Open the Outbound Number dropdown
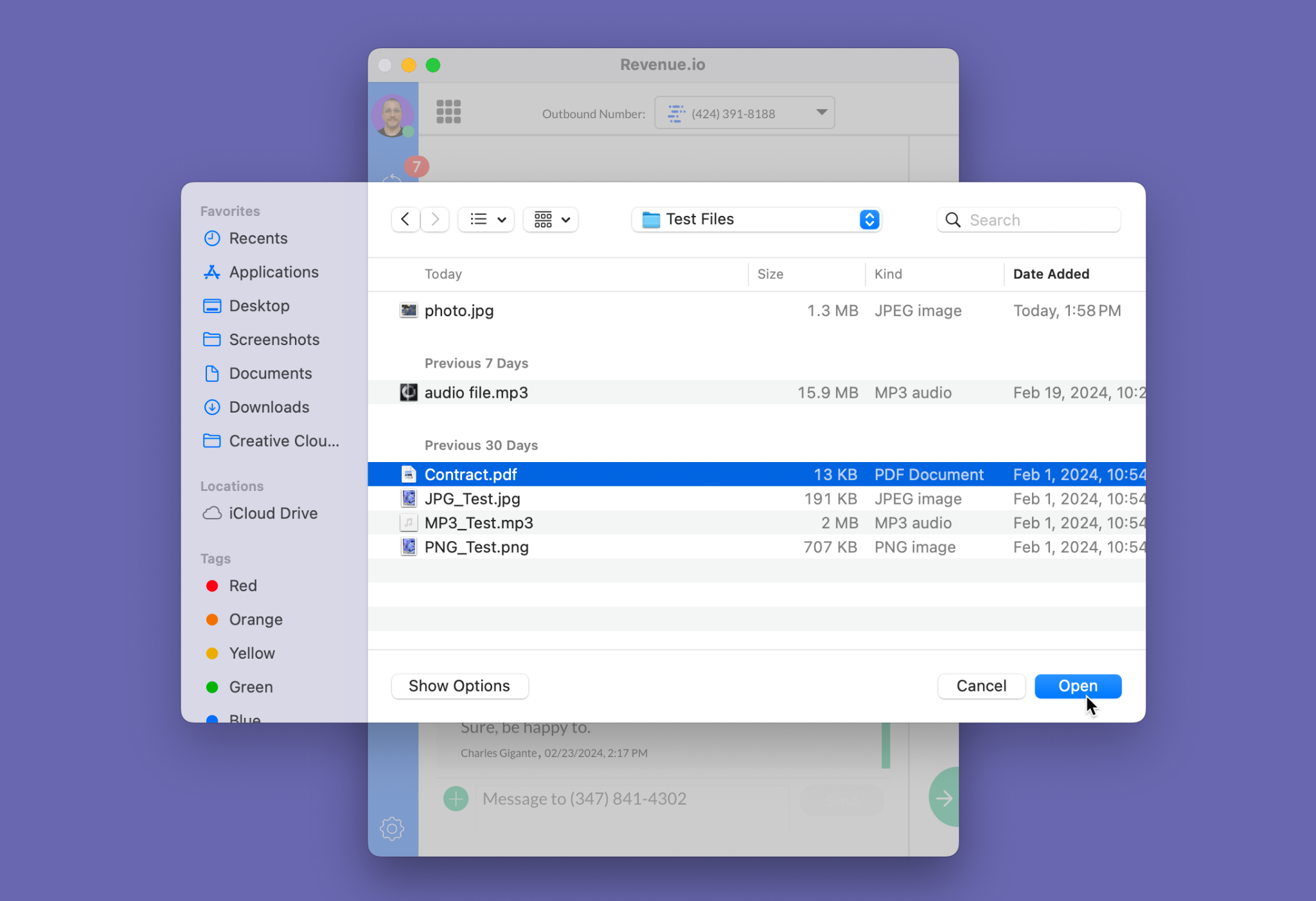The height and width of the screenshot is (901, 1316). coord(744,113)
